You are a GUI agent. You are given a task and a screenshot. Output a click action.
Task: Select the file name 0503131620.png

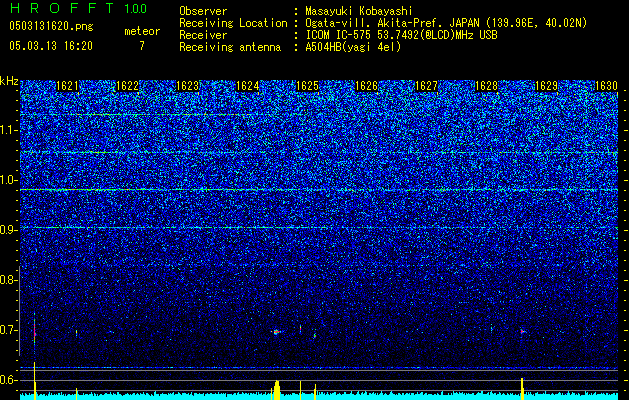tap(51, 26)
